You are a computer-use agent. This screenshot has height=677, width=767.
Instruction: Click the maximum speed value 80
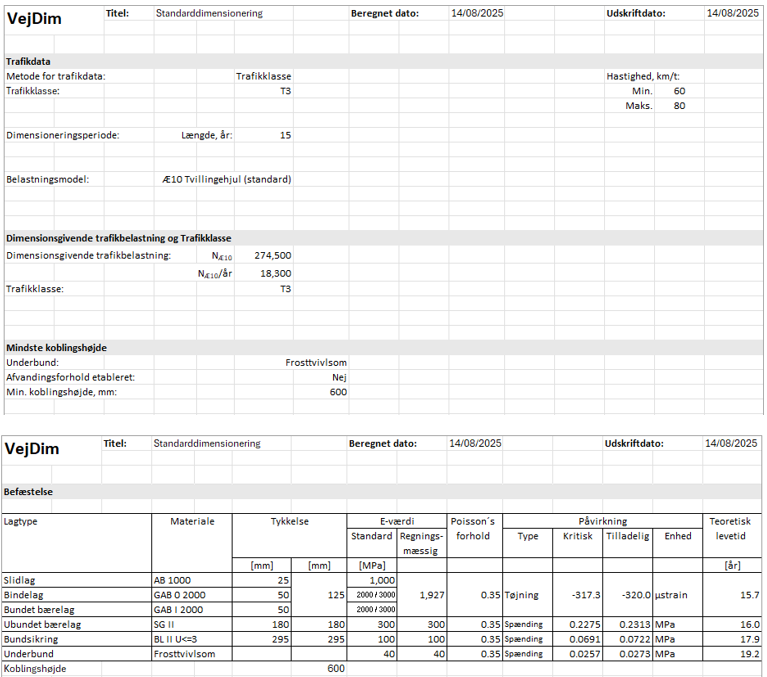pos(679,106)
